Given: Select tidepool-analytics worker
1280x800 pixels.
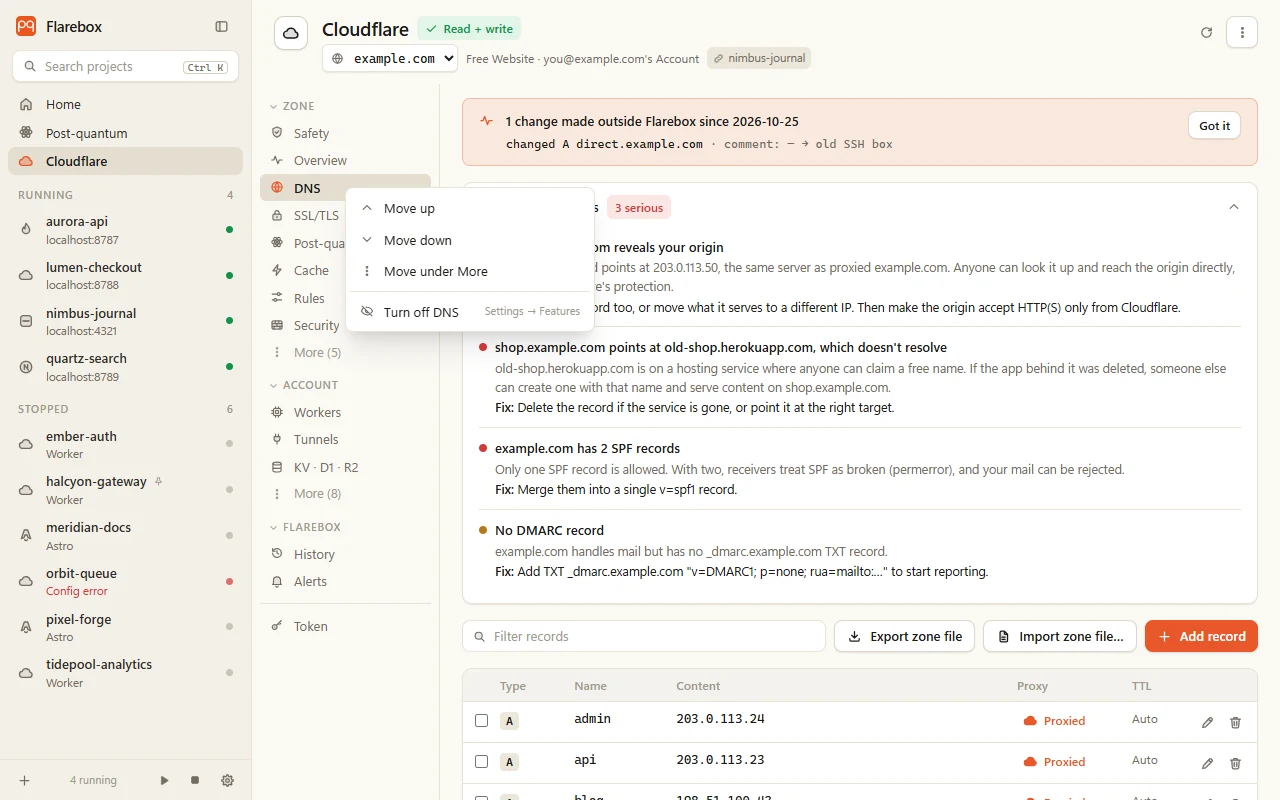Looking at the screenshot, I should 125,673.
